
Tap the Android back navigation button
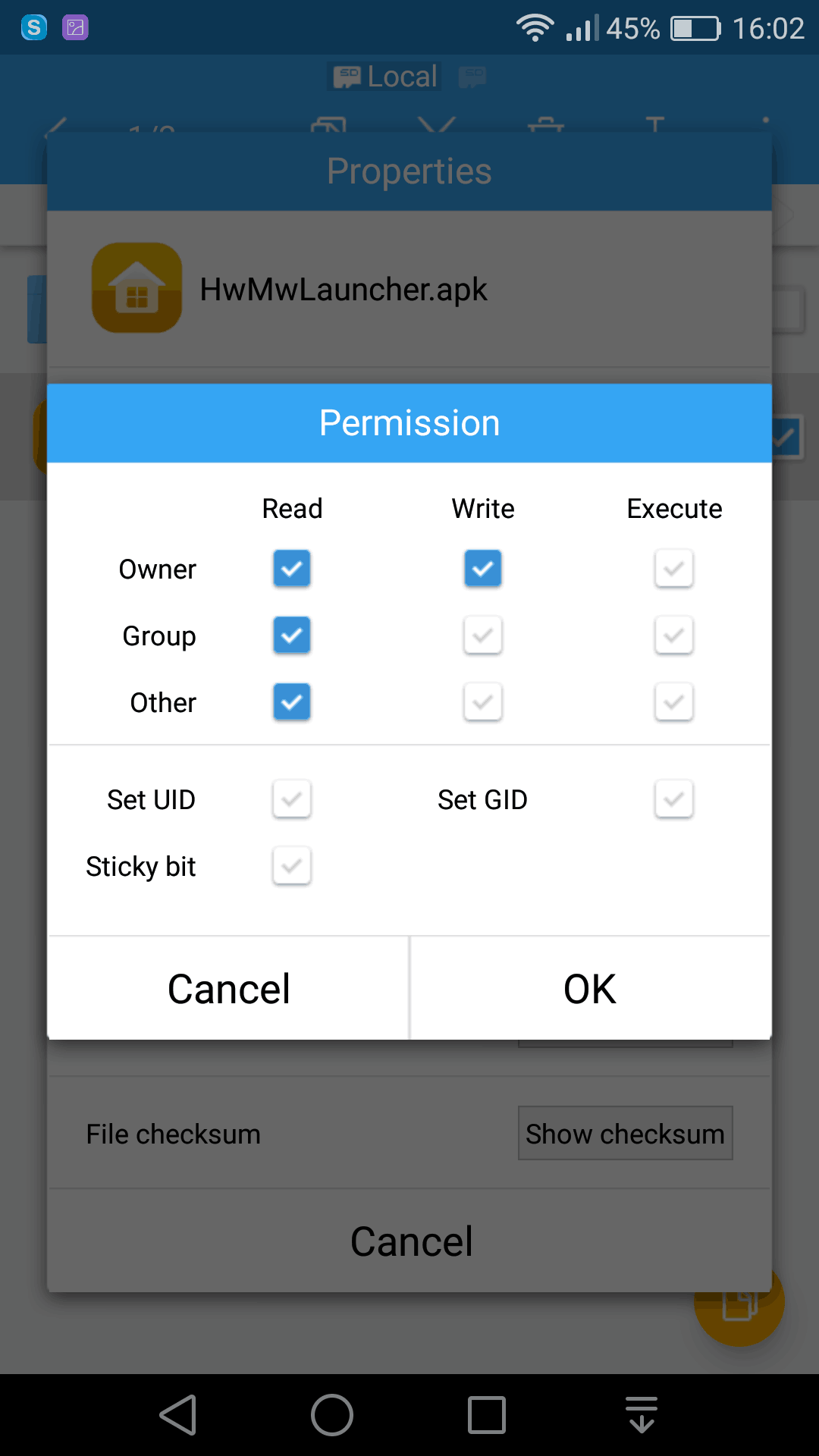click(179, 1415)
